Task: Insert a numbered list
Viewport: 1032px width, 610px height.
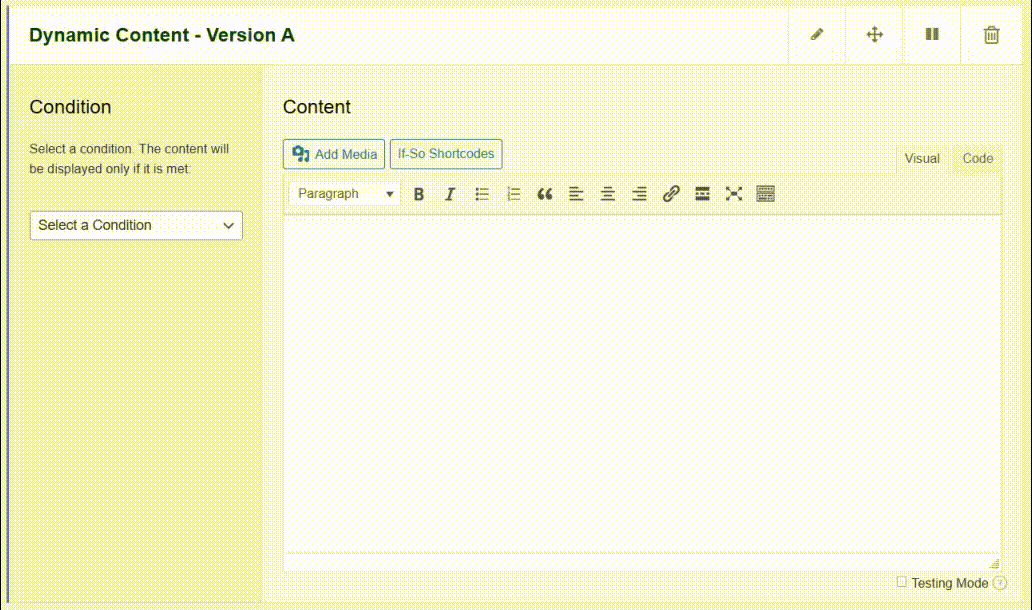Action: point(514,194)
